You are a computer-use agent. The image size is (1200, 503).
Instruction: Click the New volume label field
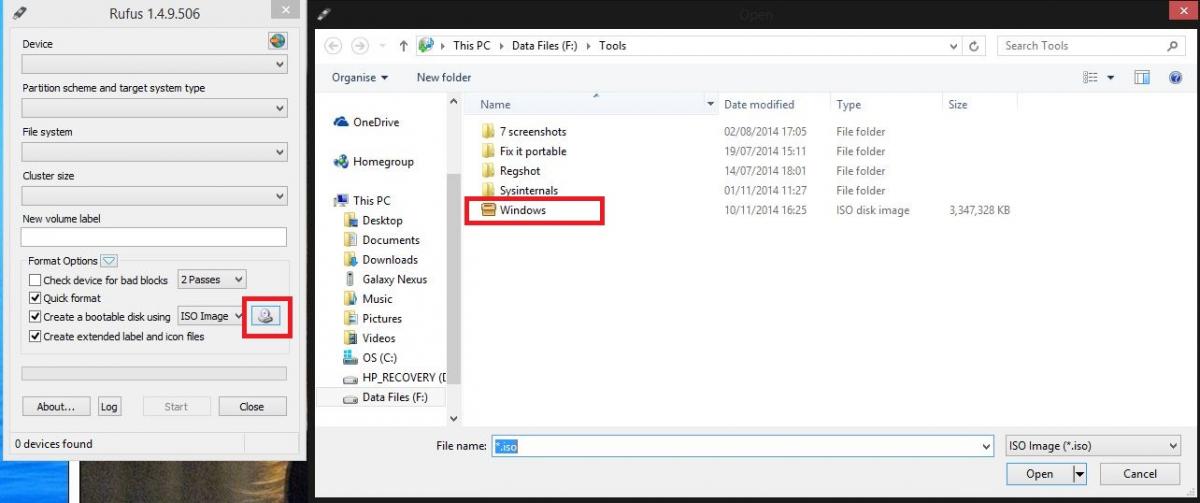(154, 238)
